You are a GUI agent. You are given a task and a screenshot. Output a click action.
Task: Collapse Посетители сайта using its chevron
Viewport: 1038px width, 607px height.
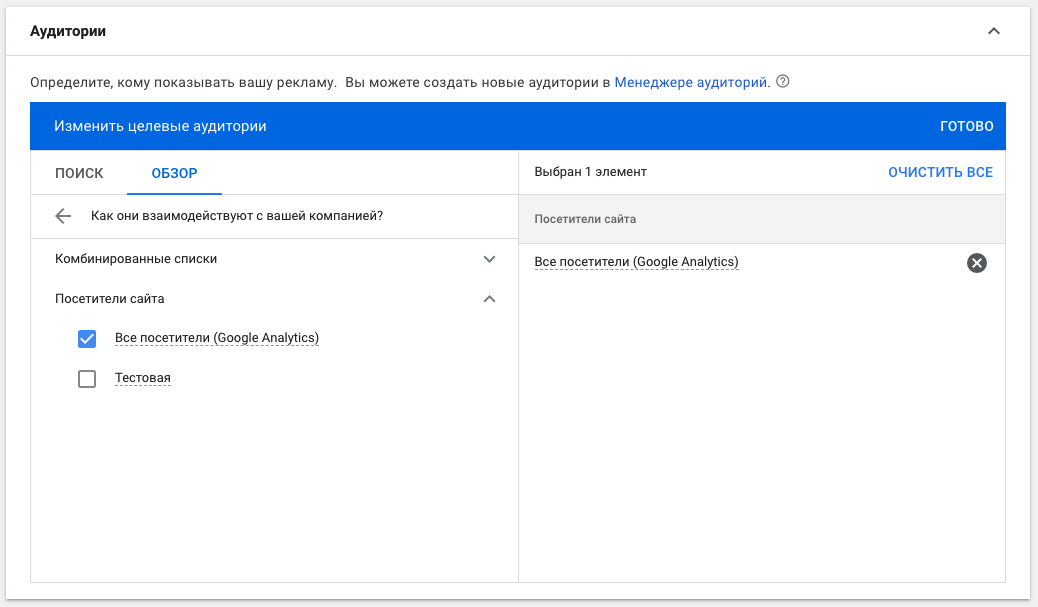489,299
